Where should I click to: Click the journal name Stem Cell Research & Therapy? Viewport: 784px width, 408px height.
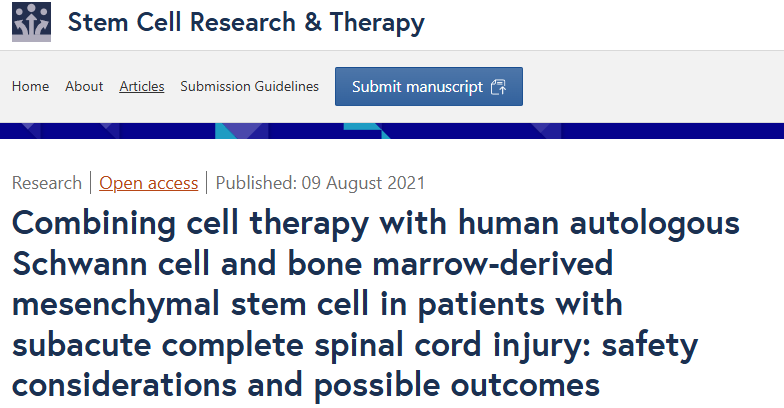pyautogui.click(x=246, y=22)
